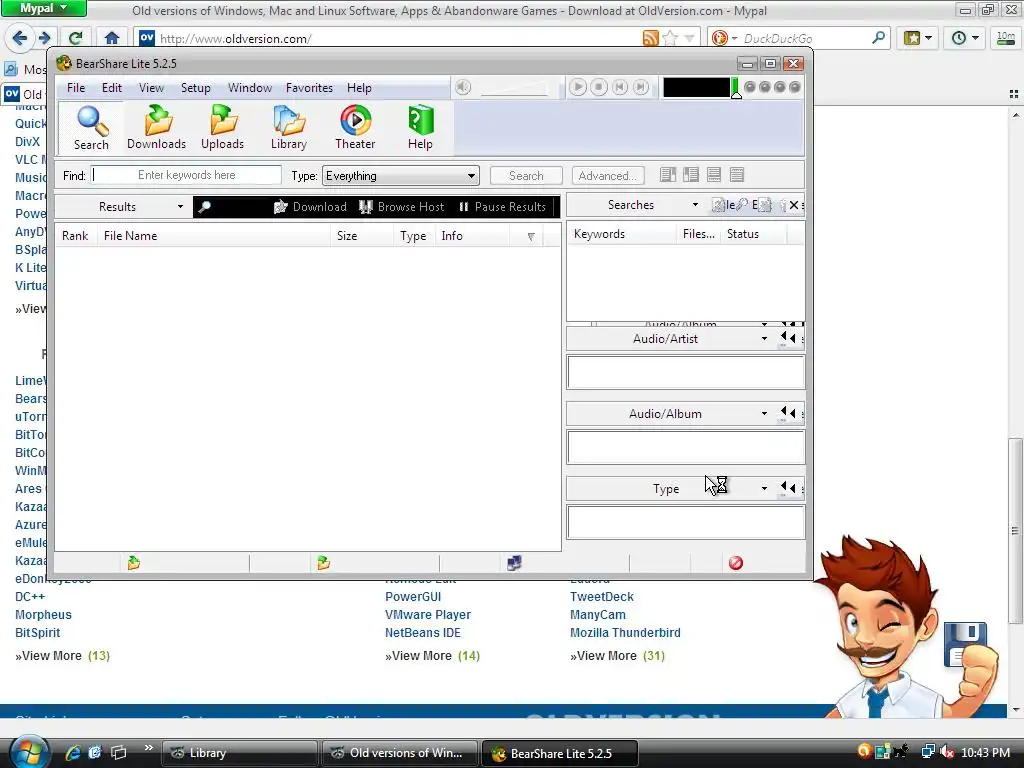This screenshot has width=1024, height=768.
Task: Open the Uploads view in BearShare
Action: pyautogui.click(x=223, y=128)
